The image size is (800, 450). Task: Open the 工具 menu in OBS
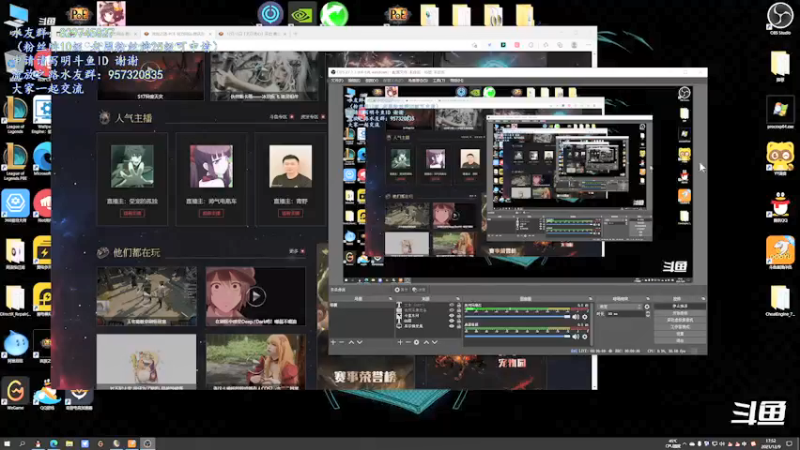coord(439,80)
